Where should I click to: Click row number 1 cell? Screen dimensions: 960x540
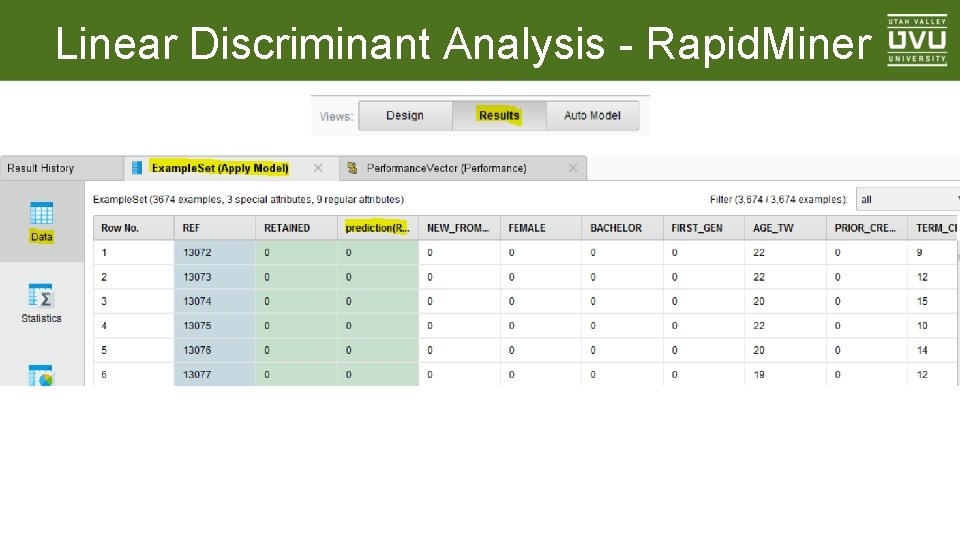coord(133,252)
